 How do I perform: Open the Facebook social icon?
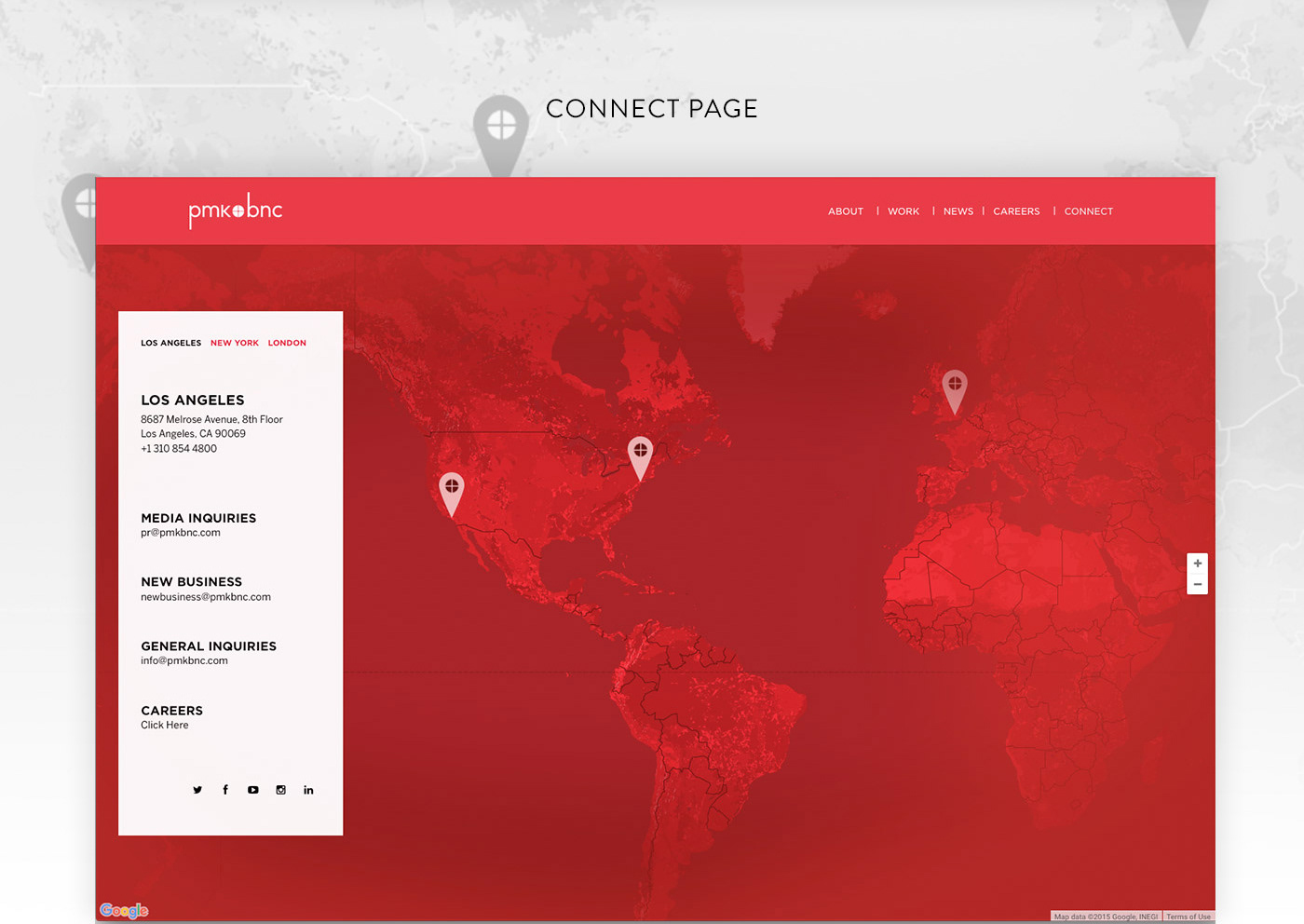coord(225,790)
